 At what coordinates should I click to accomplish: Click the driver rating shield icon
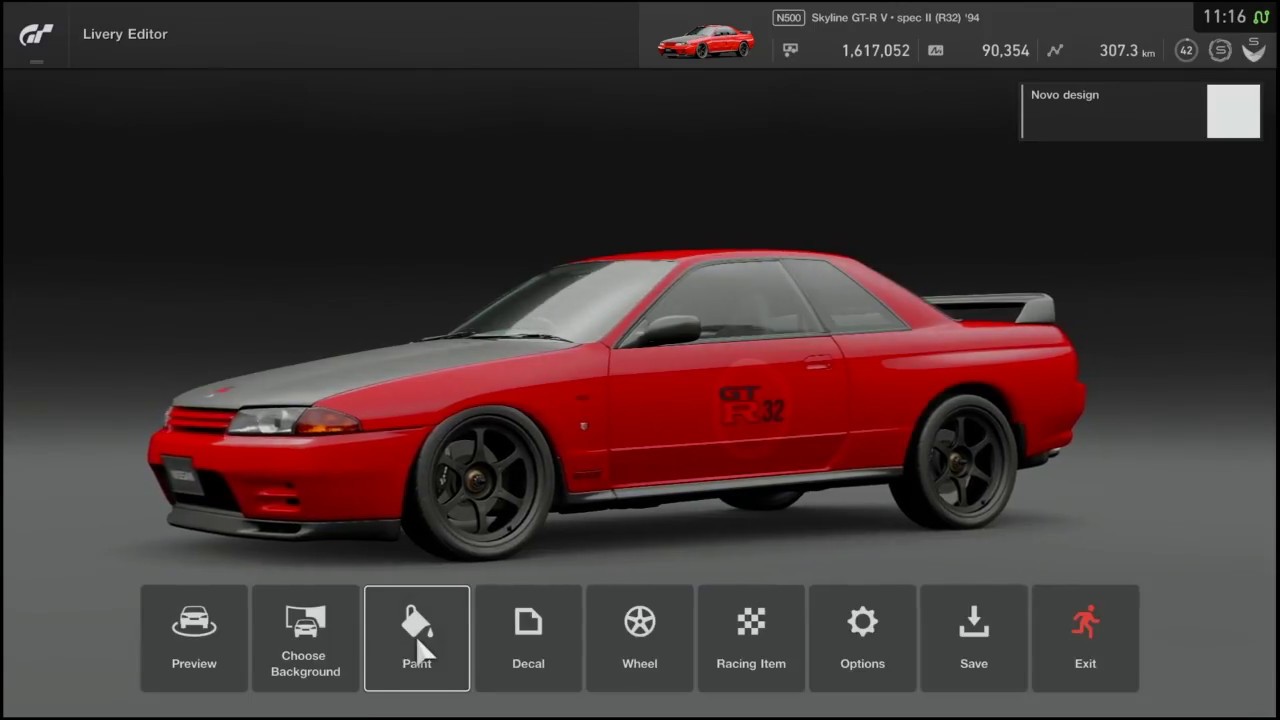click(x=1254, y=50)
